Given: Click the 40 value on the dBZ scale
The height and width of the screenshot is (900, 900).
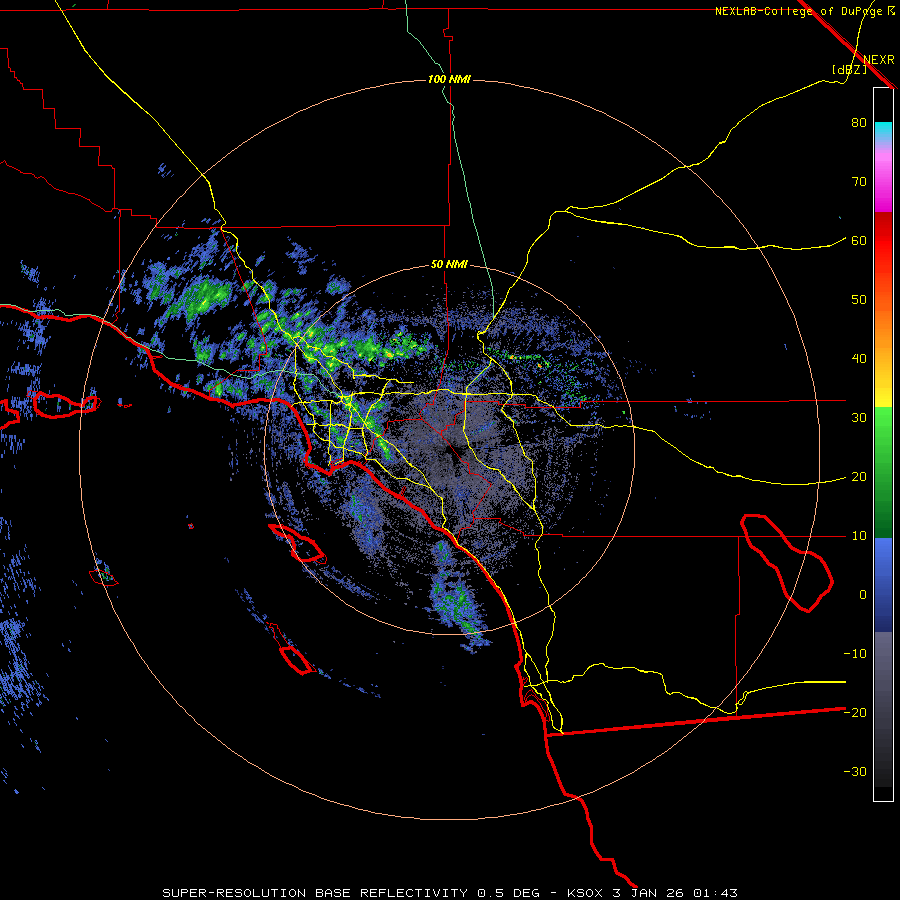Looking at the screenshot, I should (859, 359).
